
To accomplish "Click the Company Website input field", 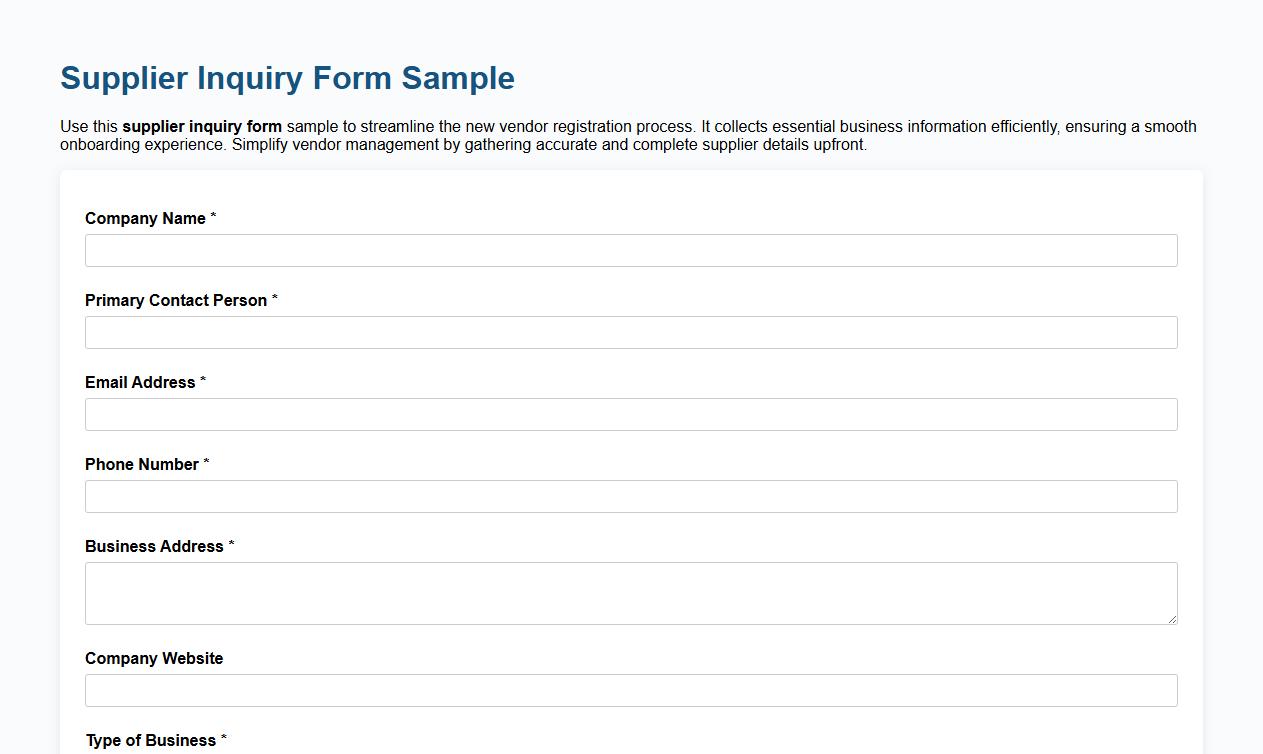I will pyautogui.click(x=631, y=690).
